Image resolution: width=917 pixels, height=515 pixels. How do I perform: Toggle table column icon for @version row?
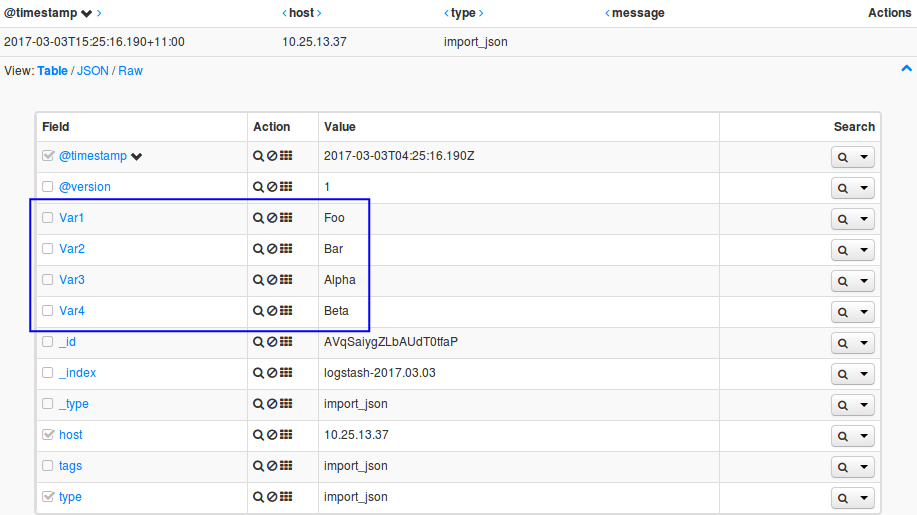click(x=286, y=187)
